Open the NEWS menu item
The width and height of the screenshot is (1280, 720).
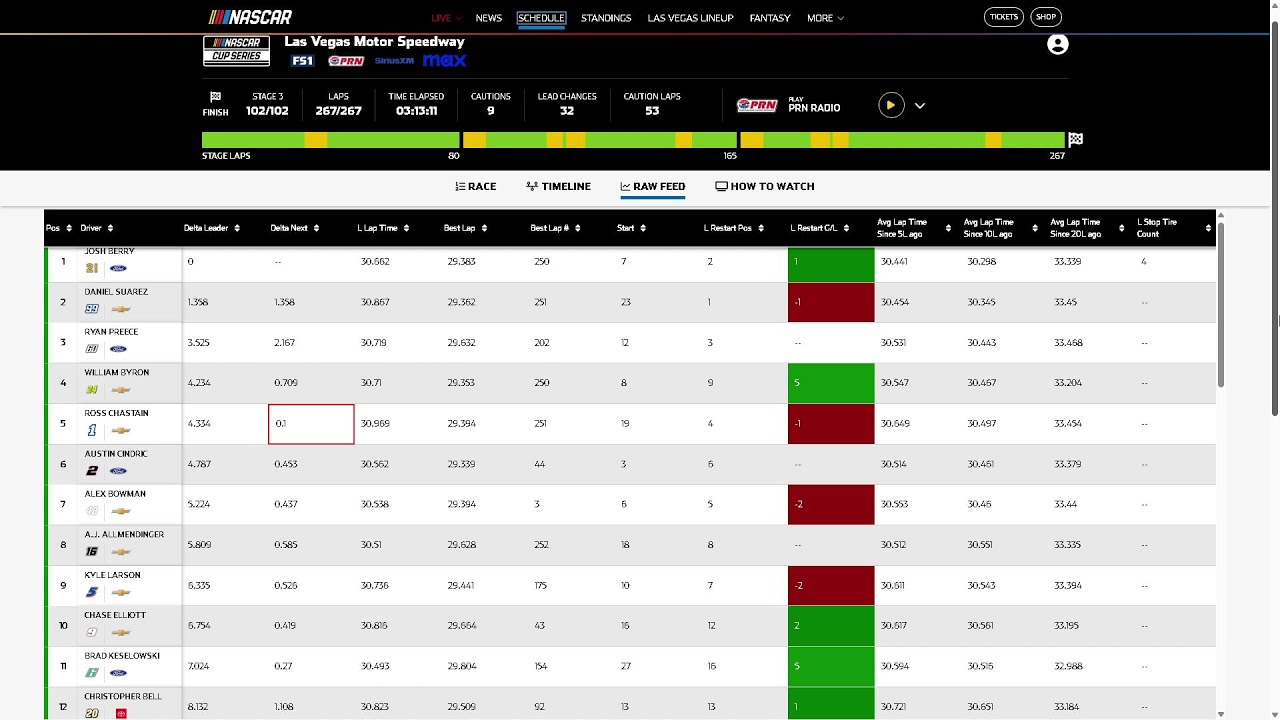[488, 18]
